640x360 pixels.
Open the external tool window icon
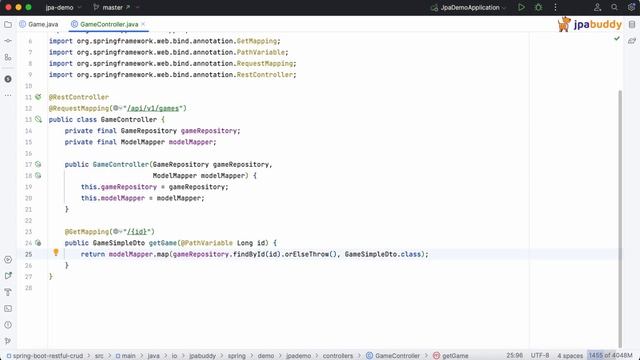click(x=8, y=276)
